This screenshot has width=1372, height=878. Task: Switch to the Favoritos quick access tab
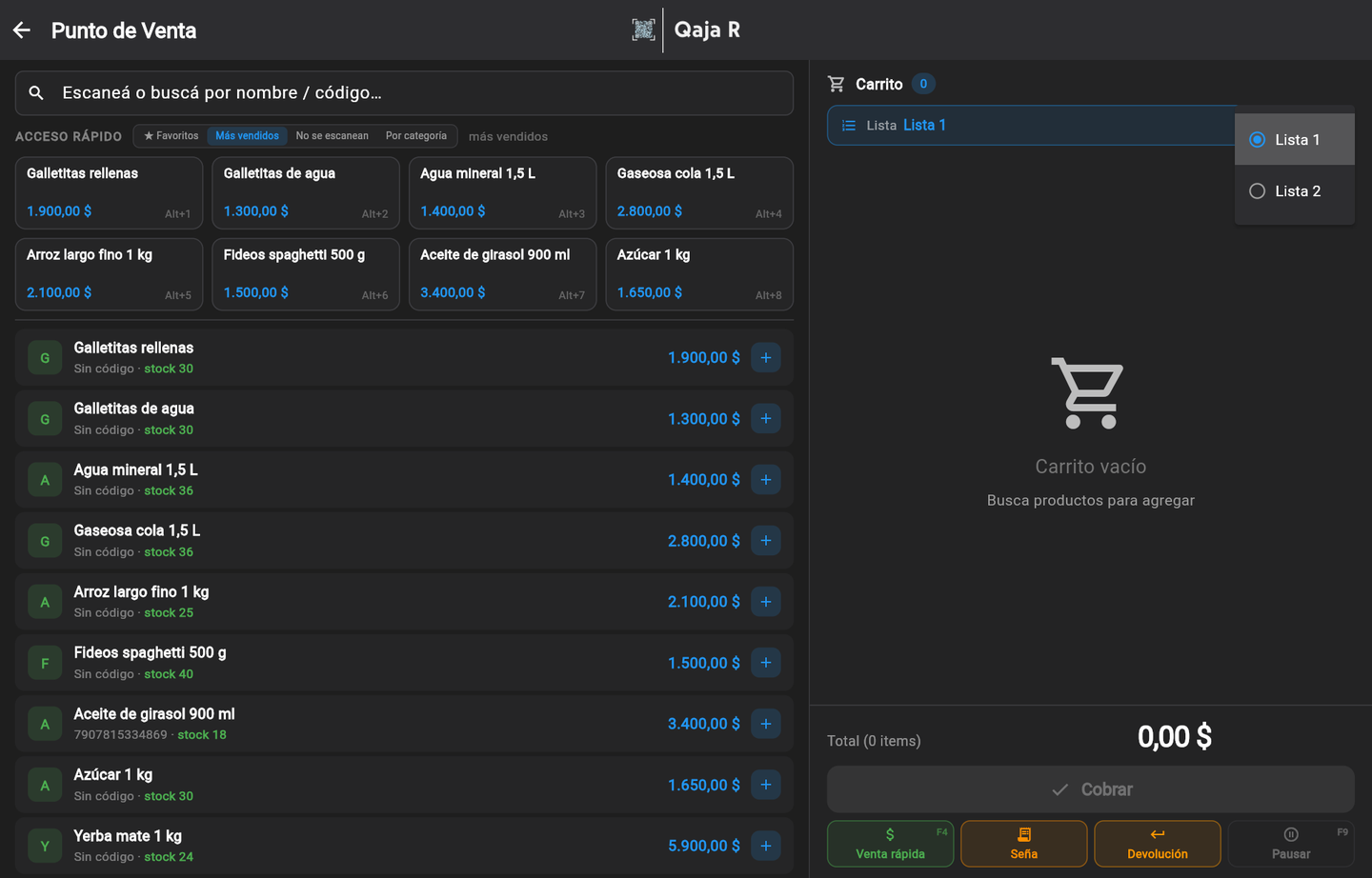pyautogui.click(x=171, y=136)
